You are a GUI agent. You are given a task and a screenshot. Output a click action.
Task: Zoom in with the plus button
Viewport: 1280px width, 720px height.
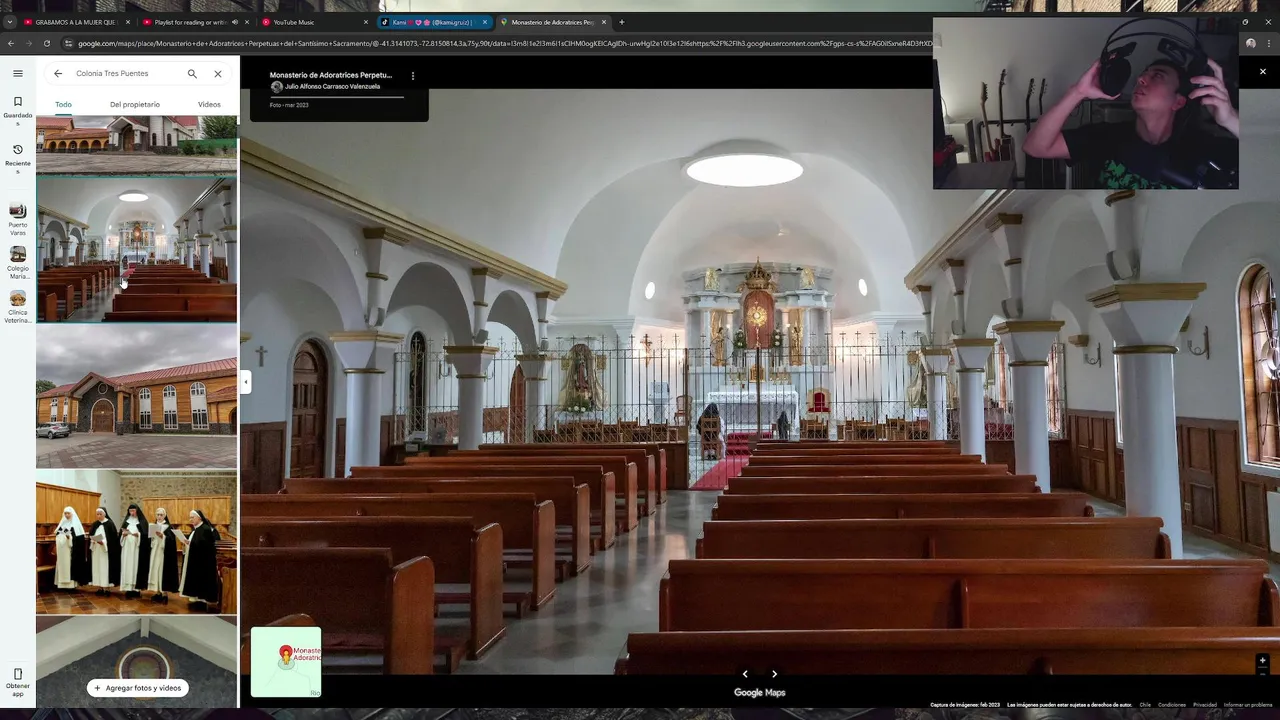[1262, 660]
